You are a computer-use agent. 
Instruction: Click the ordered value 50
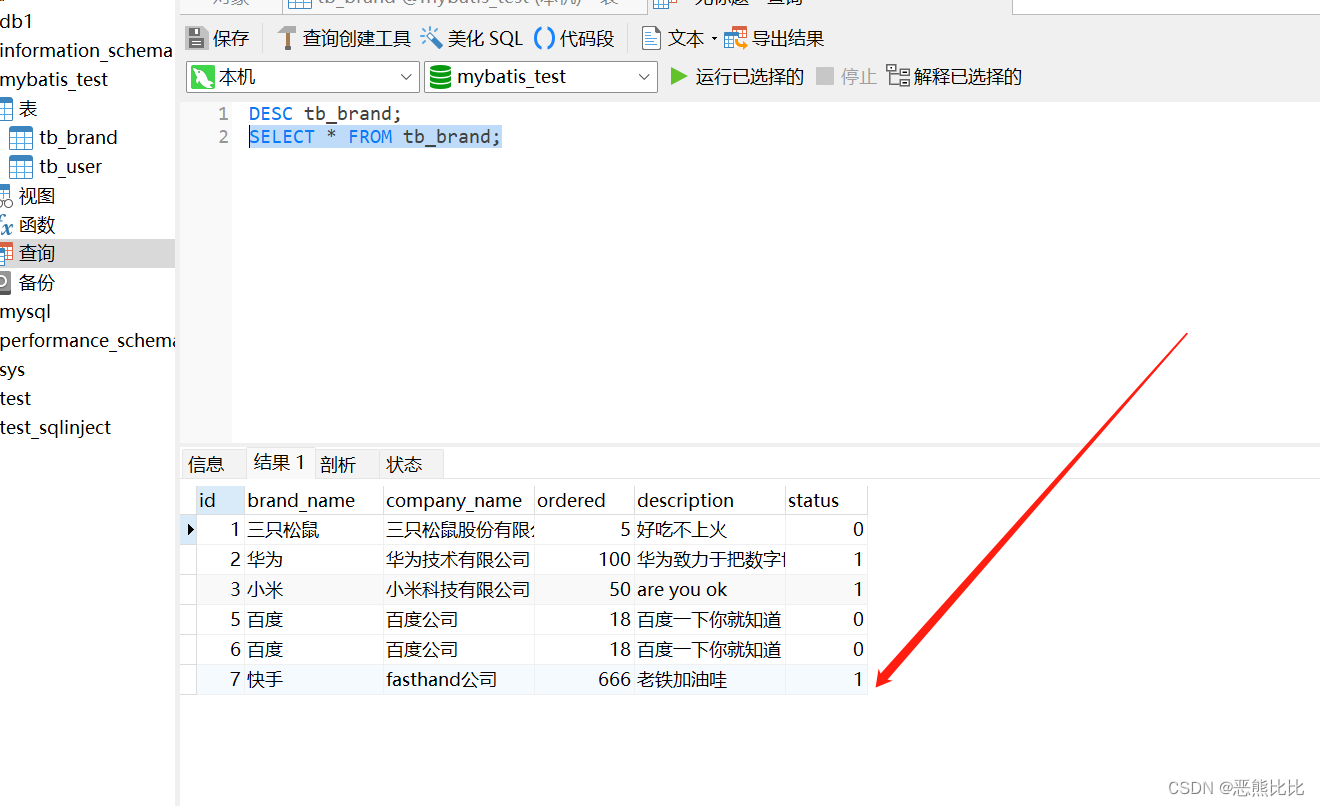[x=584, y=589]
